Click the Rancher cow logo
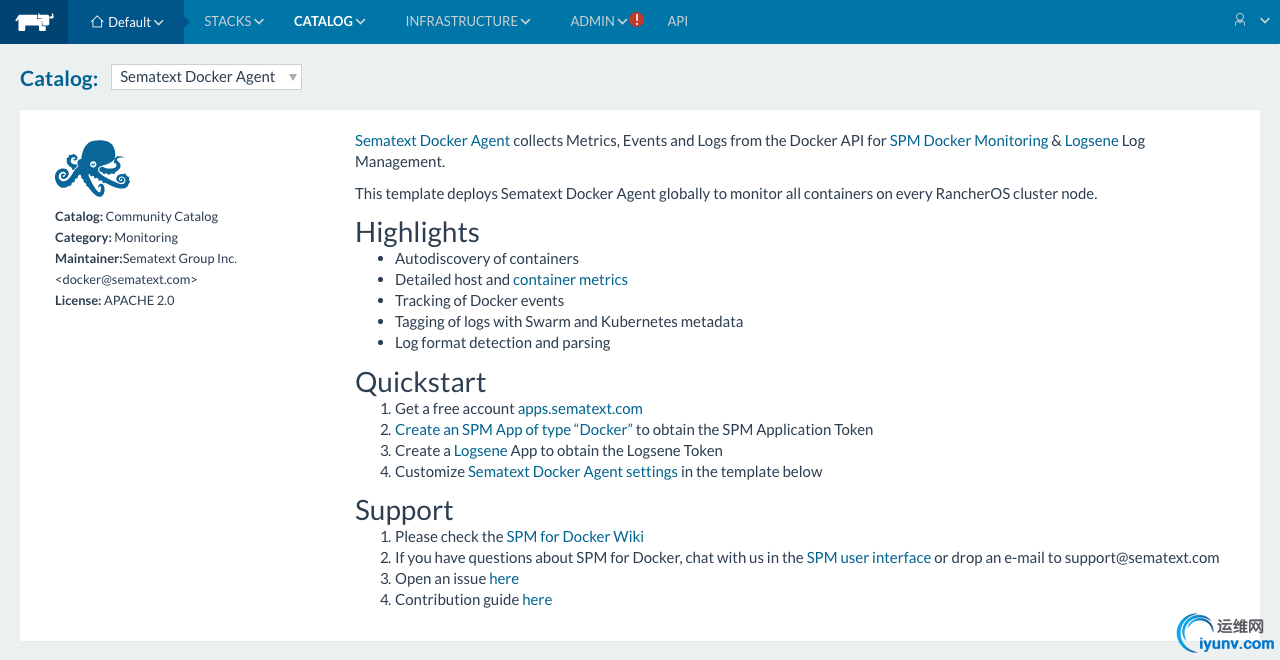Screen dimensions: 1280x660 click(34, 21)
